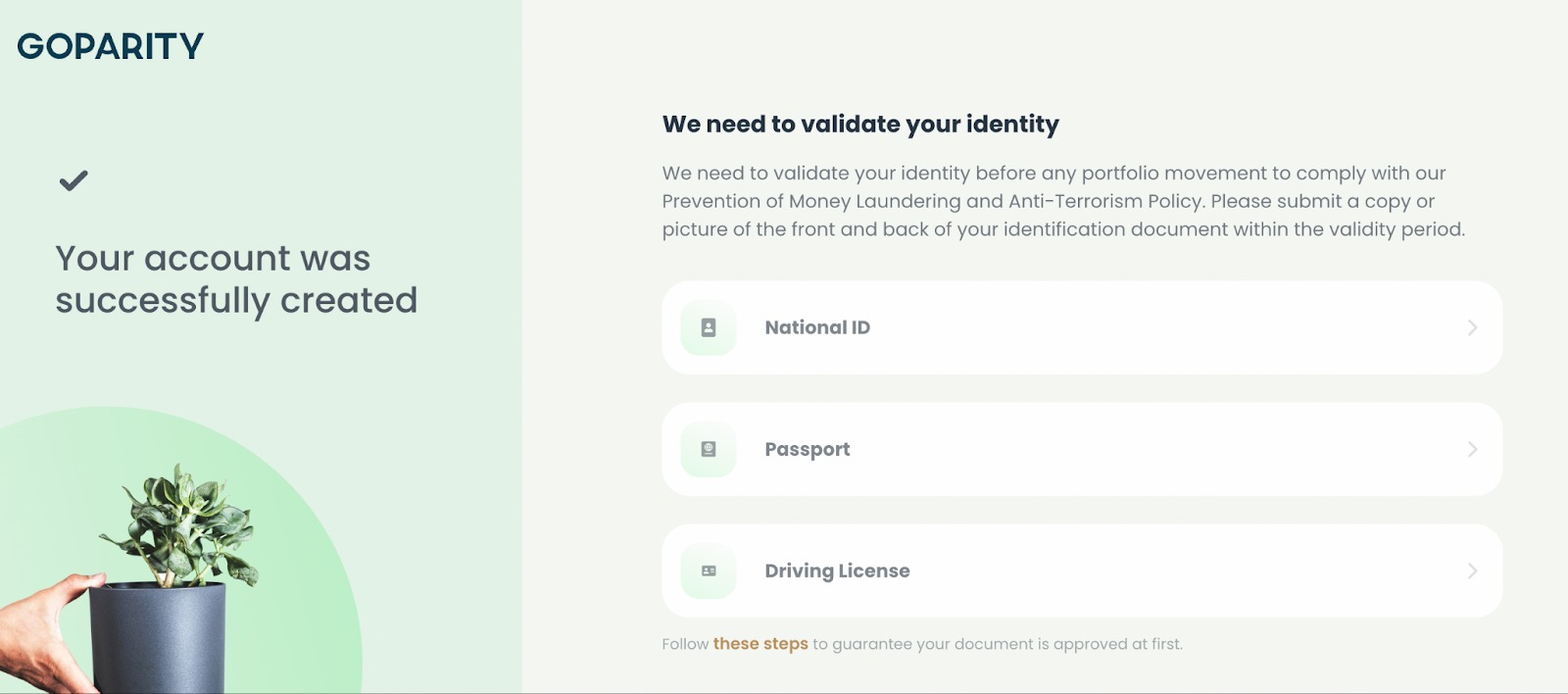The image size is (1568, 694).
Task: Expand the National ID option chevron
Action: click(1472, 327)
